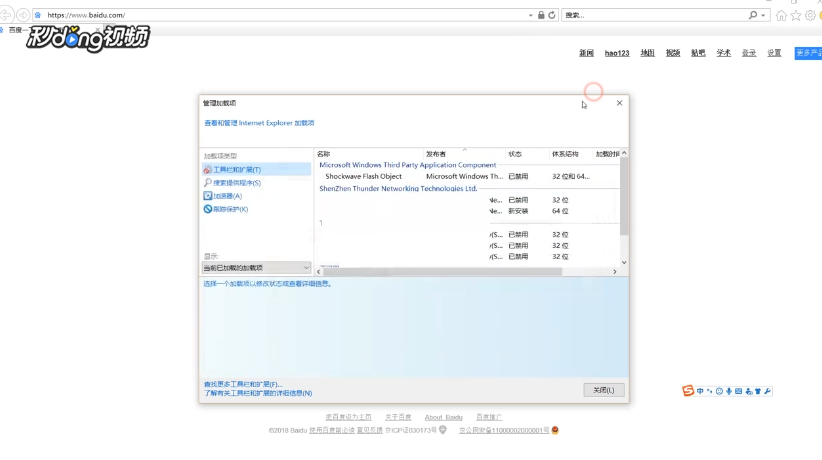Image resolution: width=822 pixels, height=460 pixels.
Task: Open the Sogou emoji smiley icon
Action: pos(719,391)
